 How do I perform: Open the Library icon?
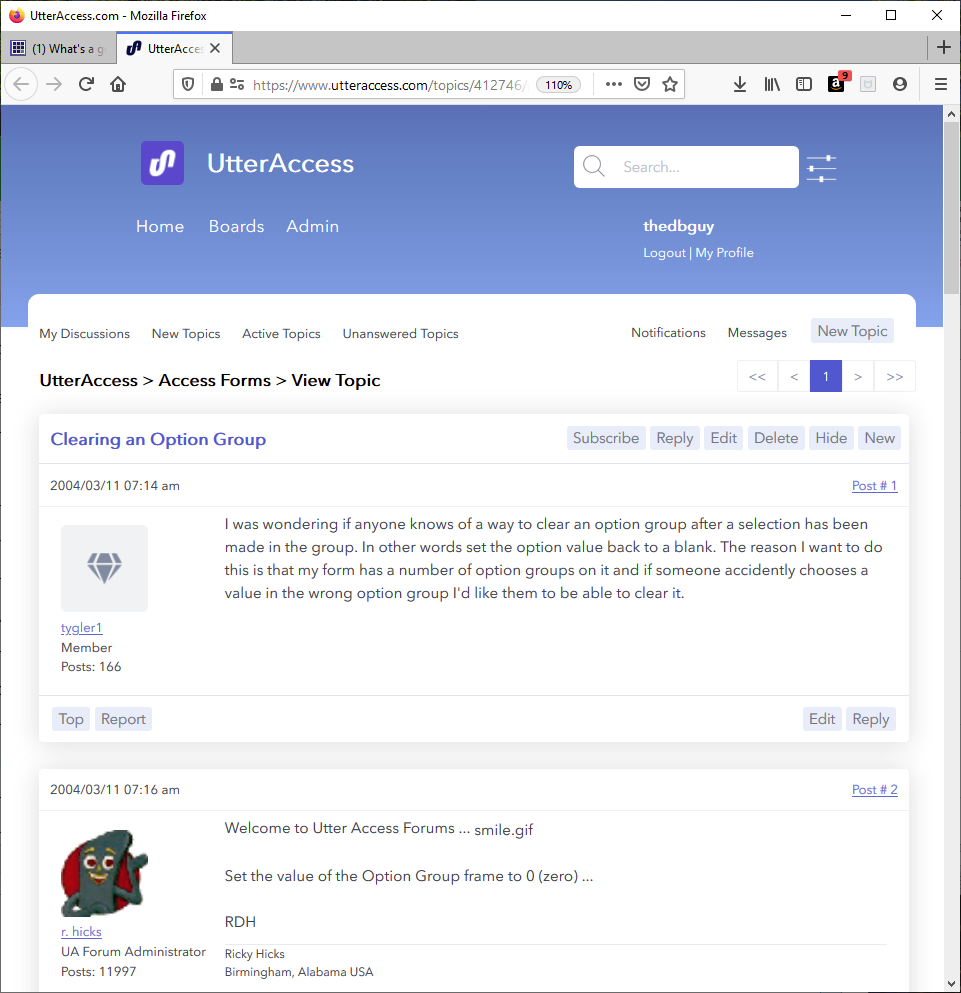772,84
